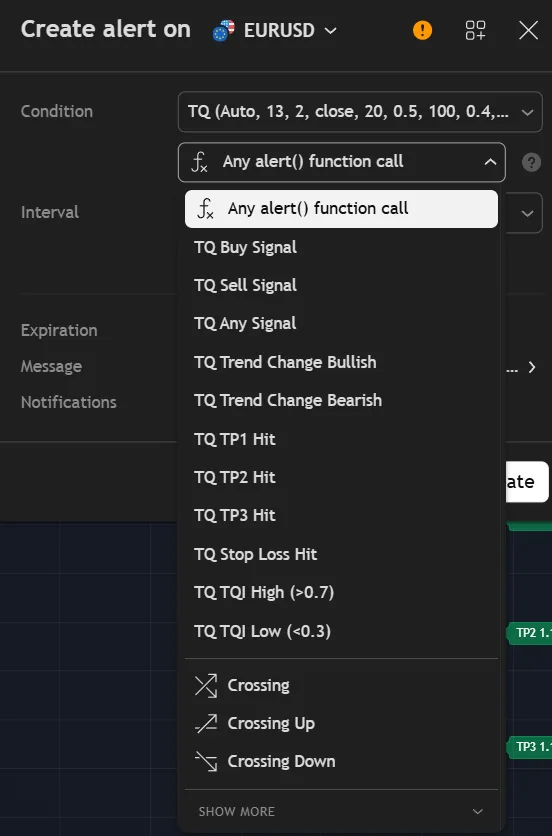The width and height of the screenshot is (552, 836).
Task: Select TQ Trend Change Bullish
Action: [341, 362]
